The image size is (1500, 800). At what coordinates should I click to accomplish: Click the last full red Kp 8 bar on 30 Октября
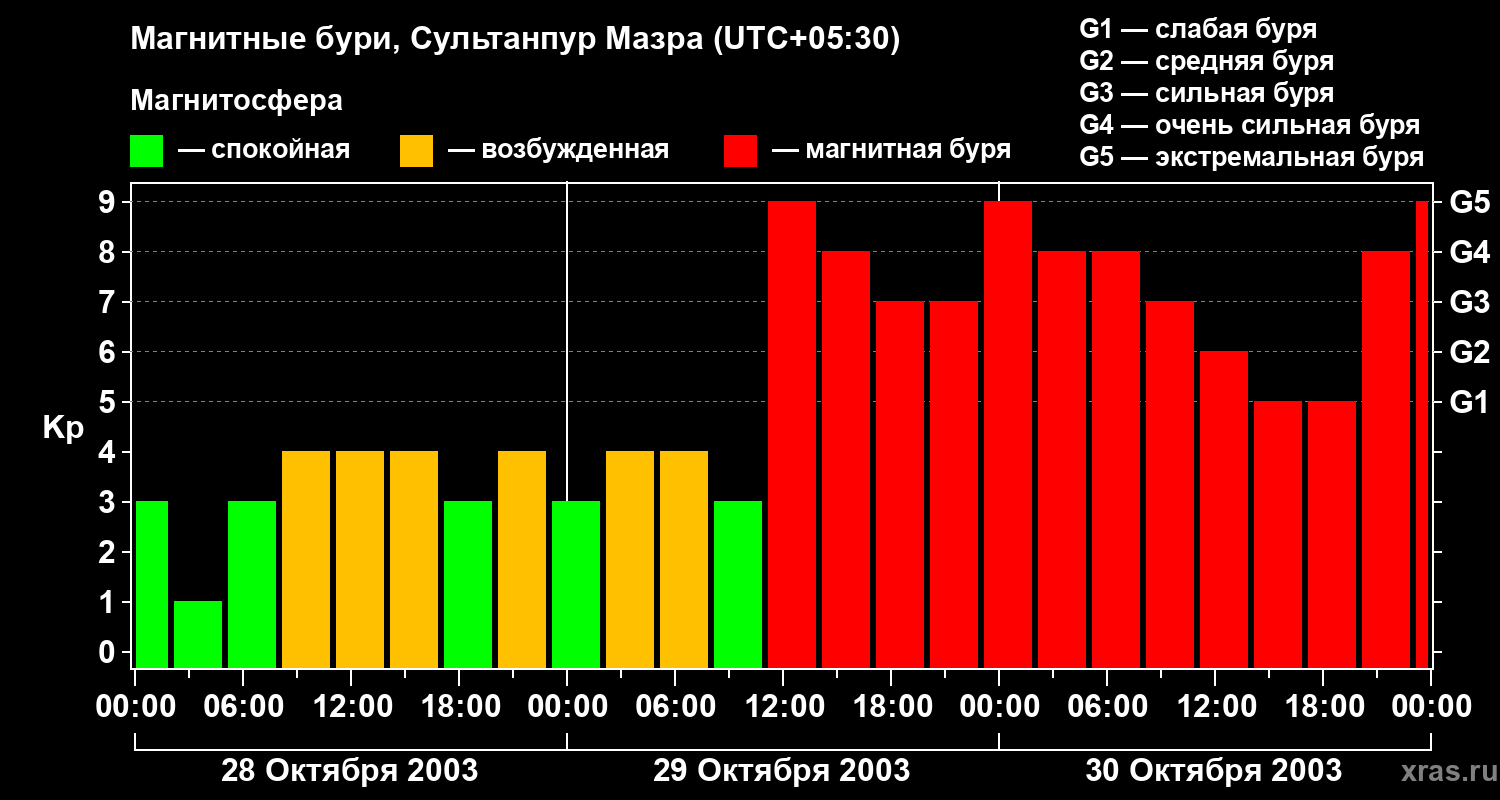(1386, 459)
